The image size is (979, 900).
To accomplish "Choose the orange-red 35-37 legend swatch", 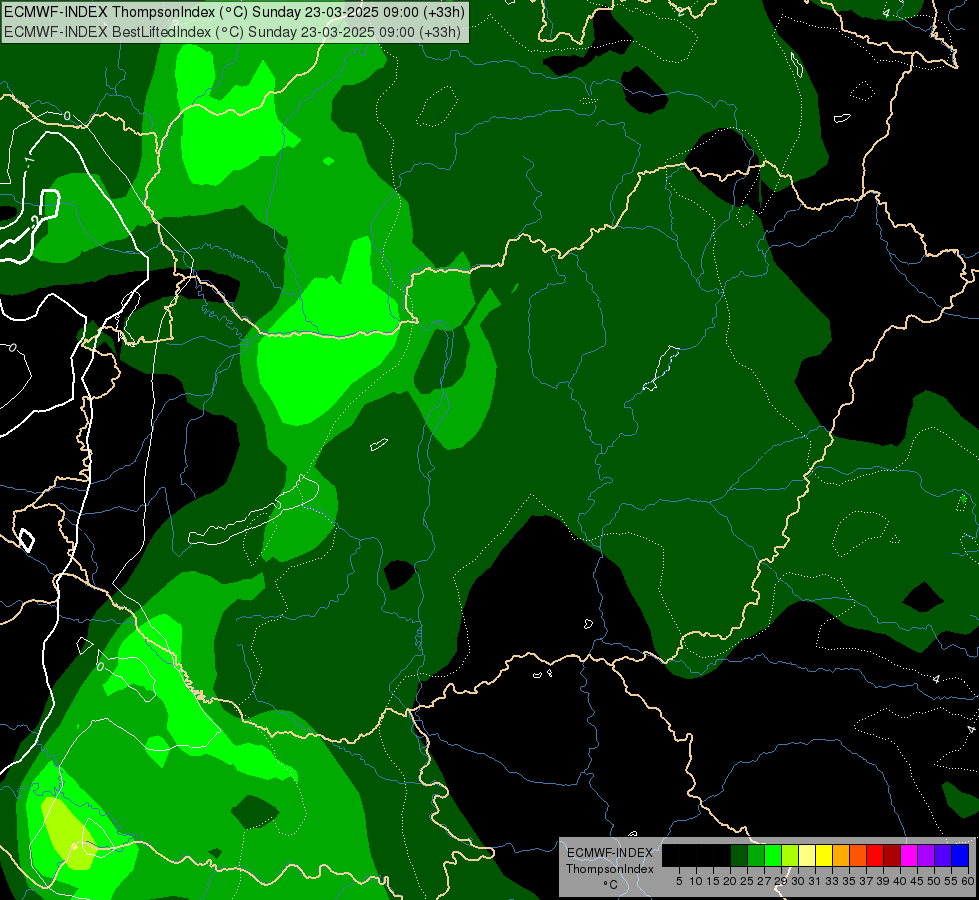I will pyautogui.click(x=858, y=855).
